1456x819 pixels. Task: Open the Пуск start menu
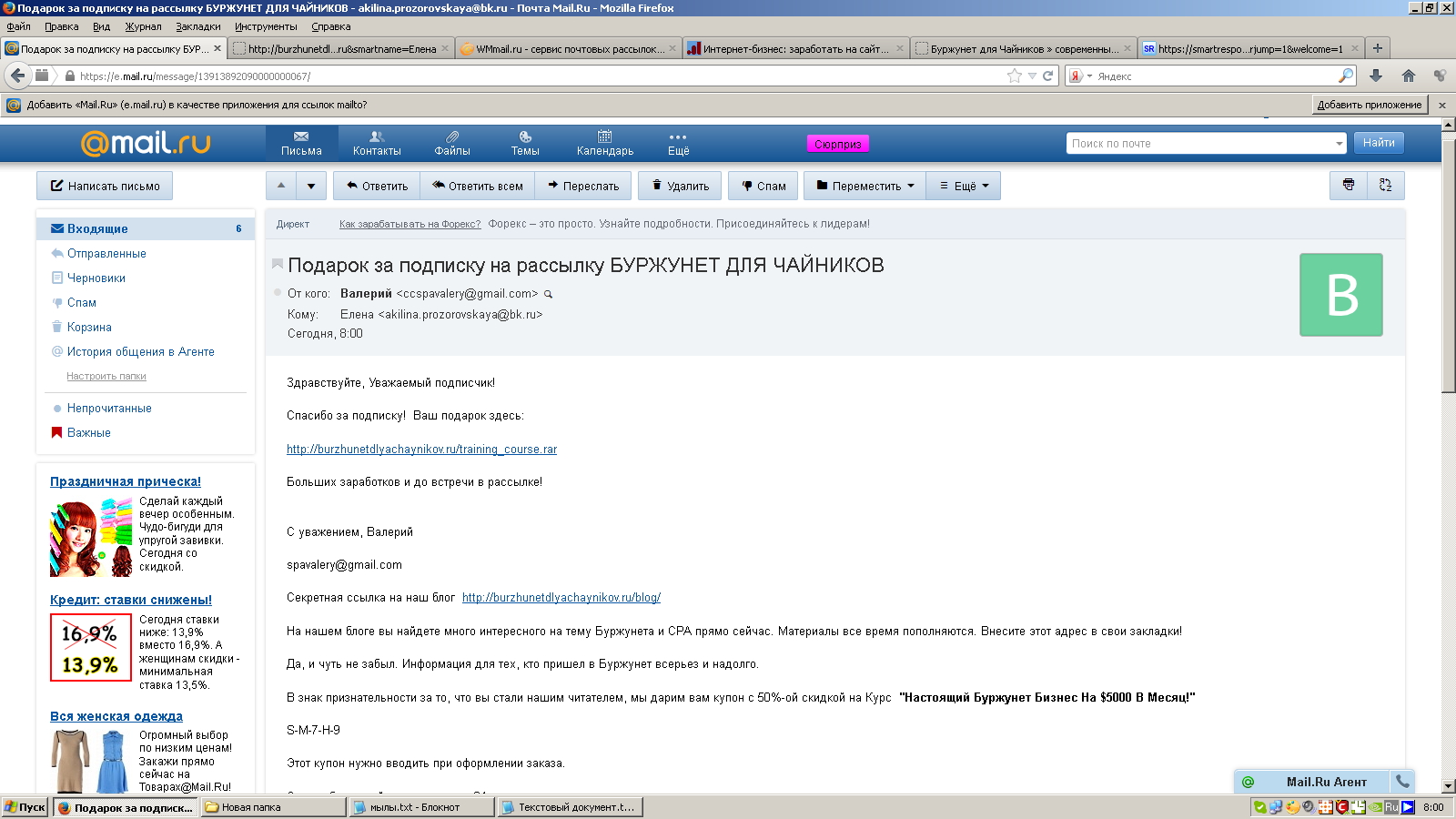coord(25,807)
